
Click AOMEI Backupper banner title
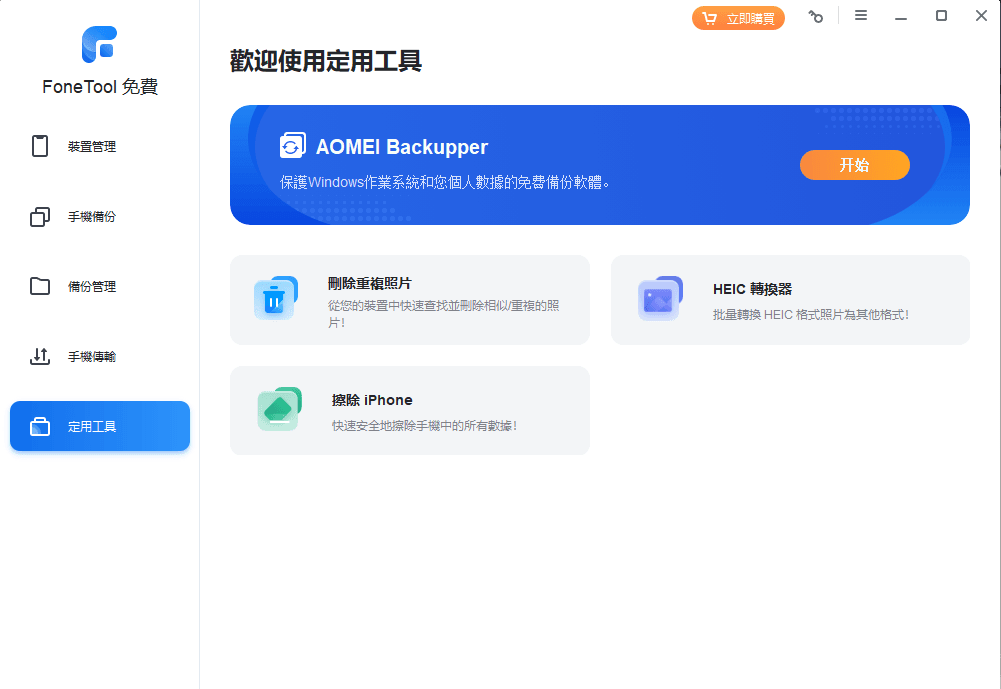pos(402,147)
